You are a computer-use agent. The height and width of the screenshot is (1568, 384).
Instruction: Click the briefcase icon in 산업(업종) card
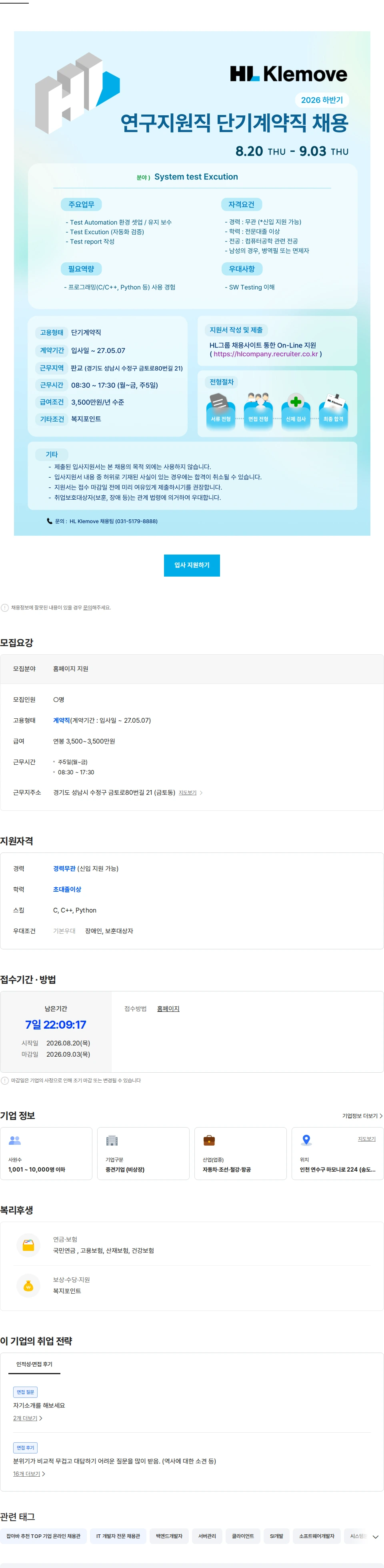click(209, 1140)
